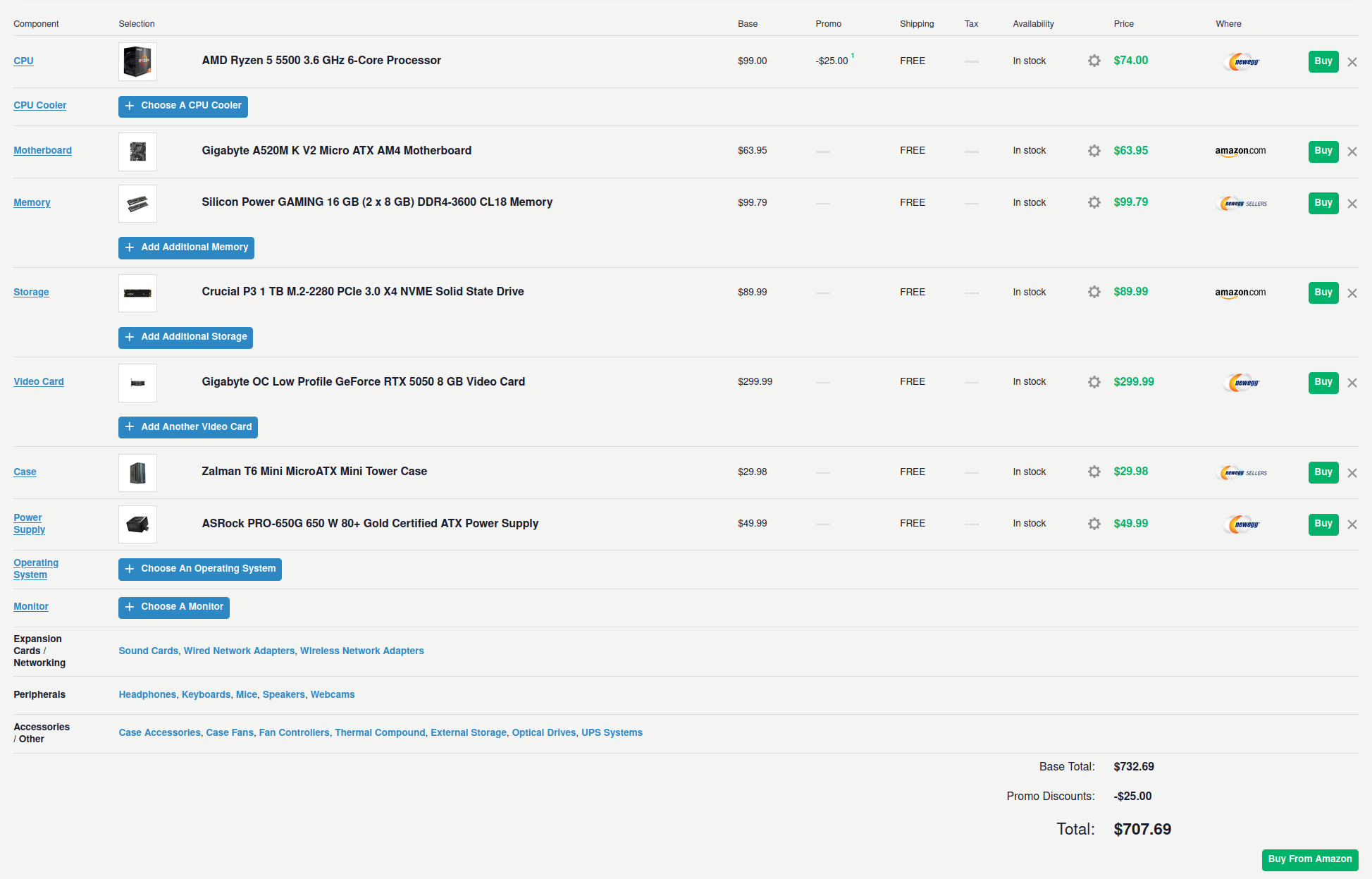1372x879 pixels.
Task: Buy the ASRock power supply
Action: (x=1323, y=524)
